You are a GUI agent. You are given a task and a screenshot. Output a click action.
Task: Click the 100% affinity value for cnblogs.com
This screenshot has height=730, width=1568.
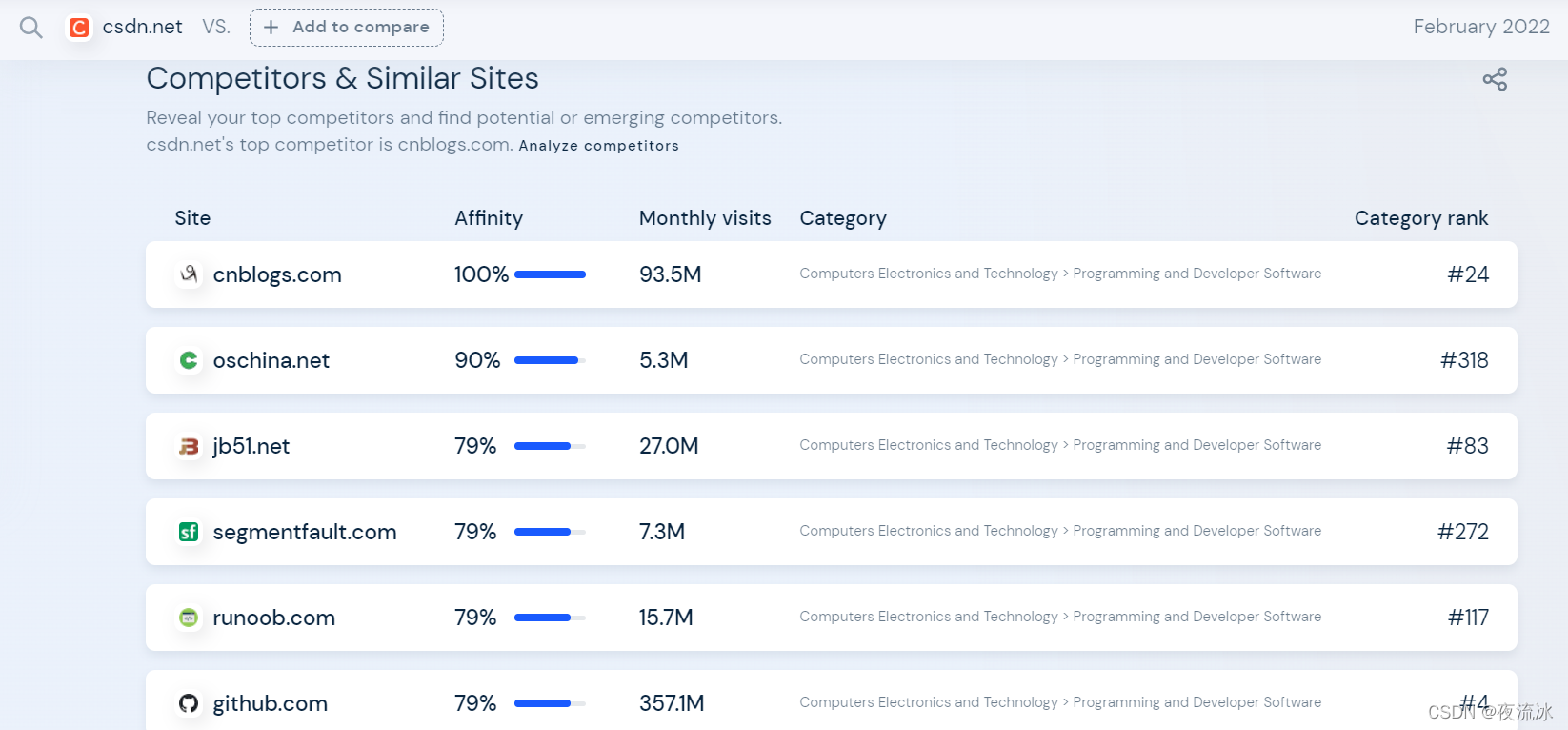pyautogui.click(x=481, y=274)
